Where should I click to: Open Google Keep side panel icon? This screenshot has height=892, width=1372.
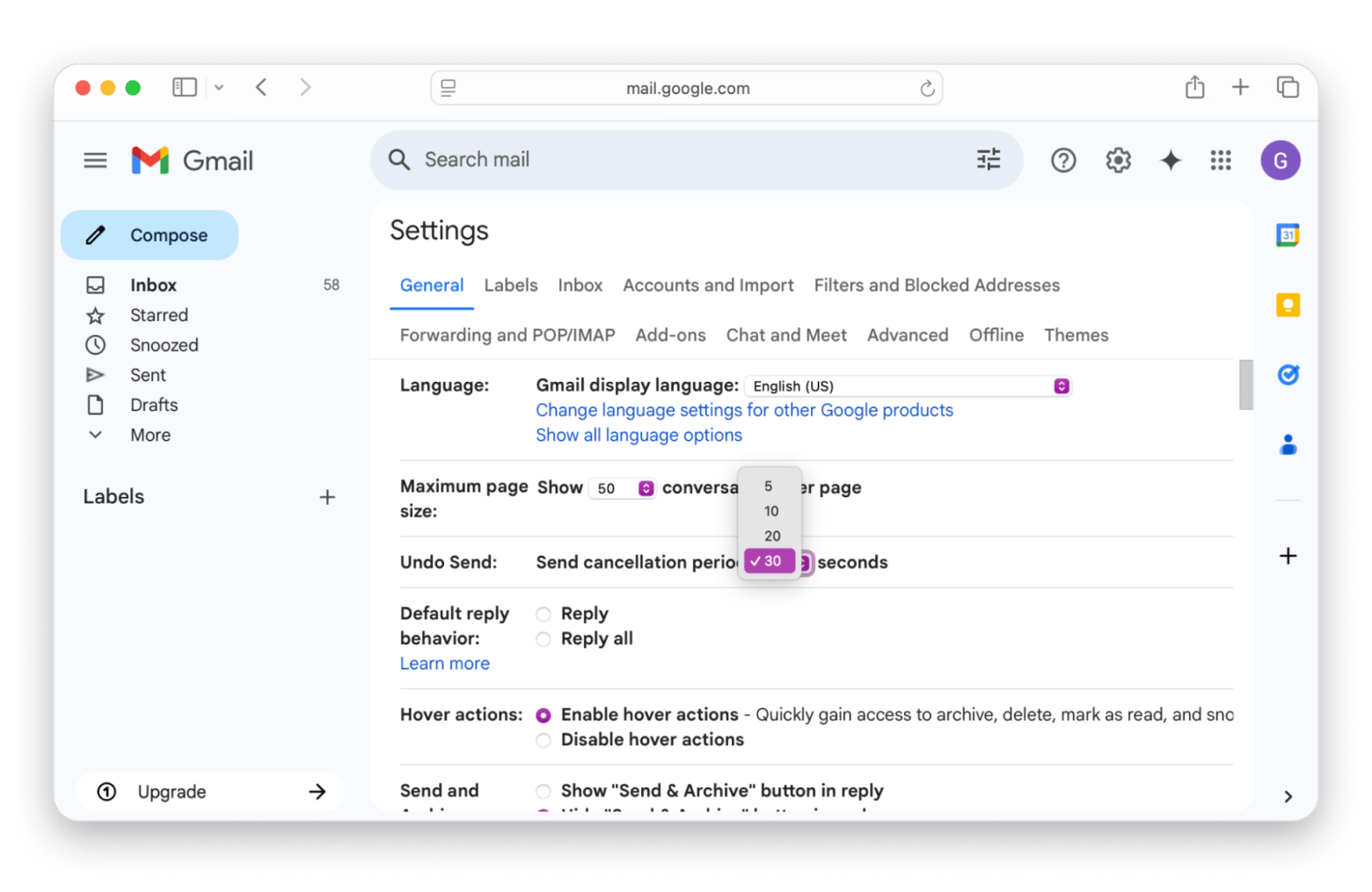pos(1288,305)
